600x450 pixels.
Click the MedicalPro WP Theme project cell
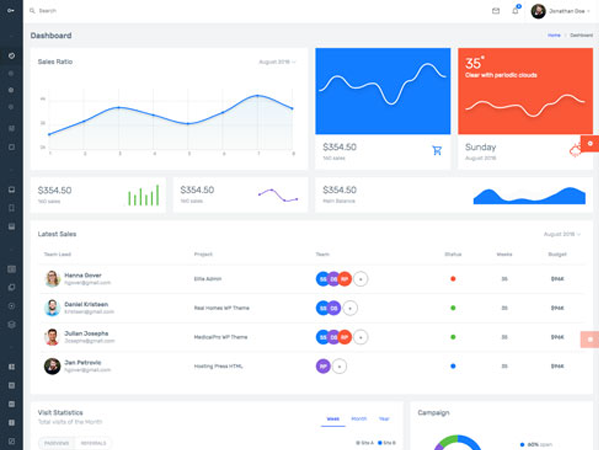pos(221,337)
